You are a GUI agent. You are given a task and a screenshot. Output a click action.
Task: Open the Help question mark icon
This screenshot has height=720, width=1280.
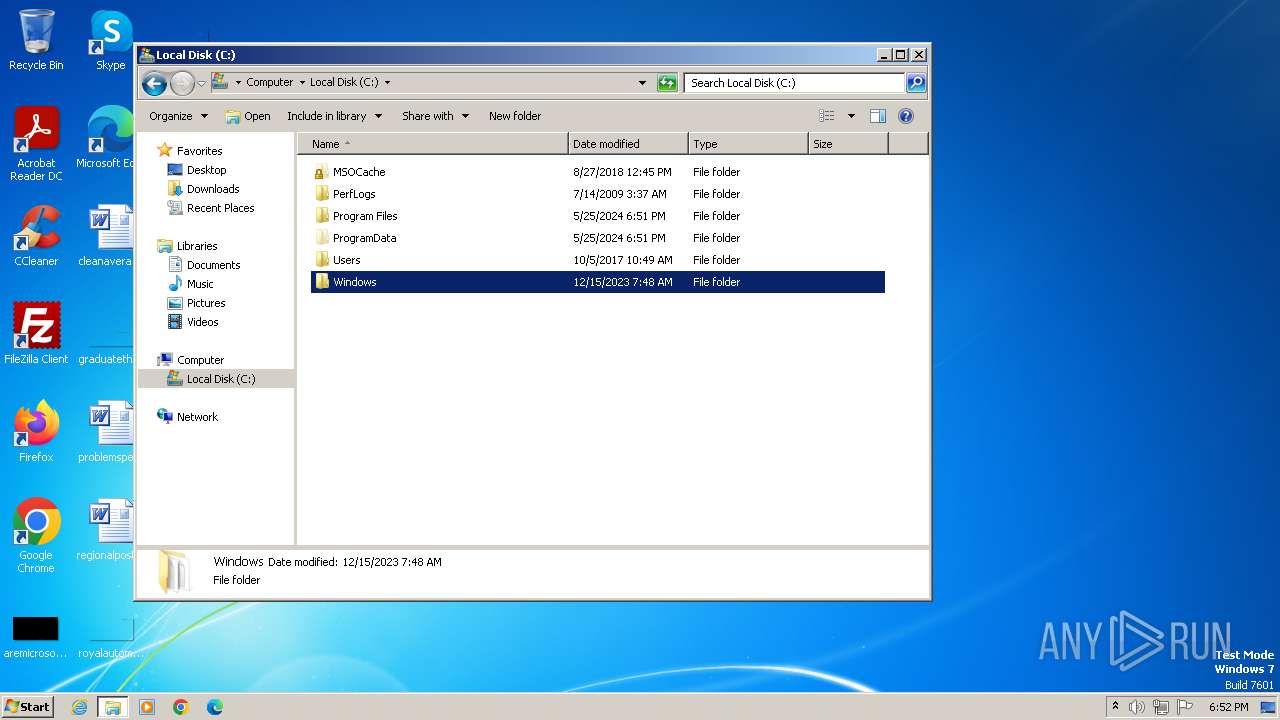coord(906,116)
